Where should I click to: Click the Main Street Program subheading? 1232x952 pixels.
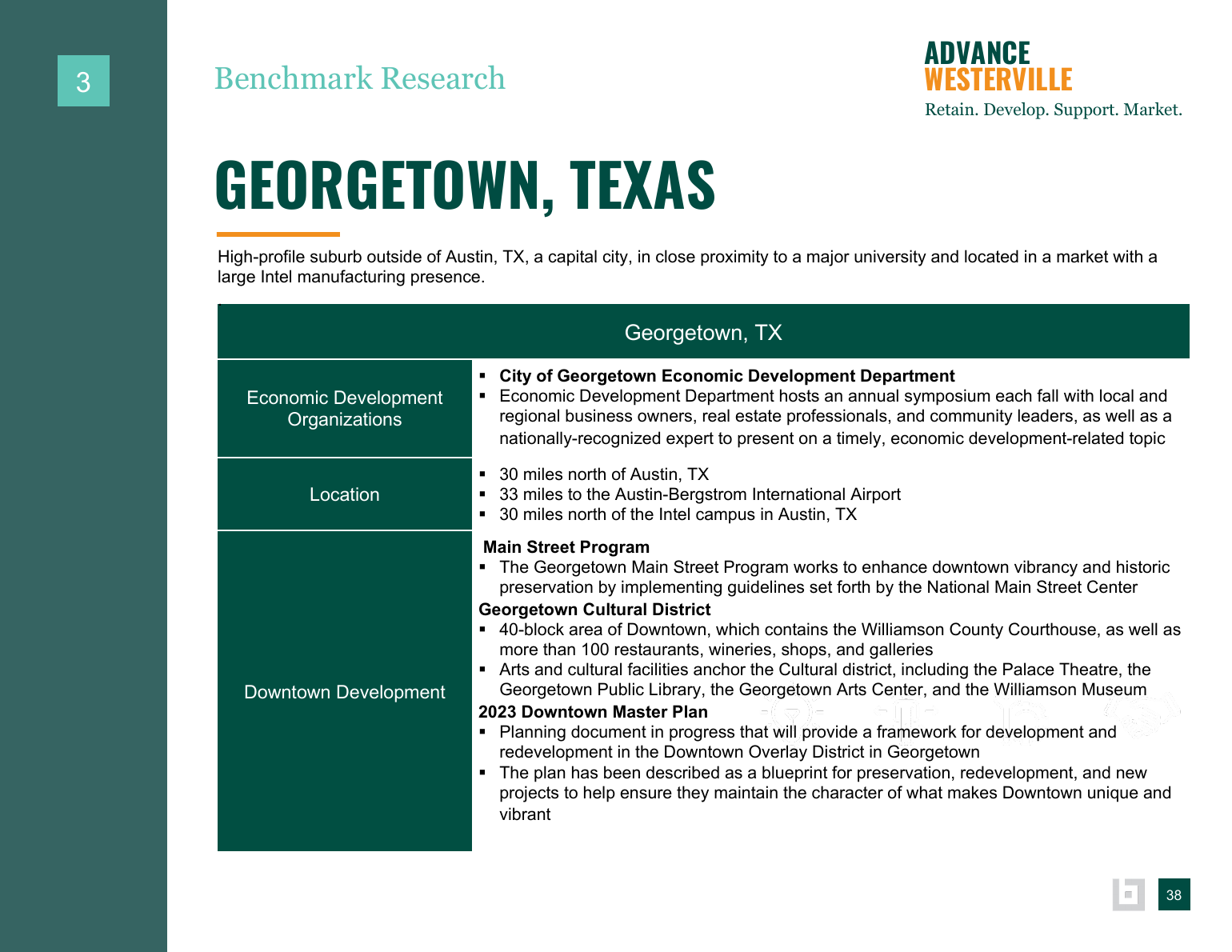click(566, 547)
